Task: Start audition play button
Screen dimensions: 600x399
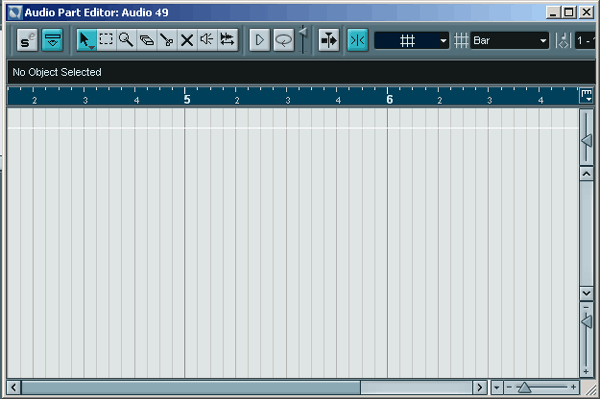Action: click(259, 40)
